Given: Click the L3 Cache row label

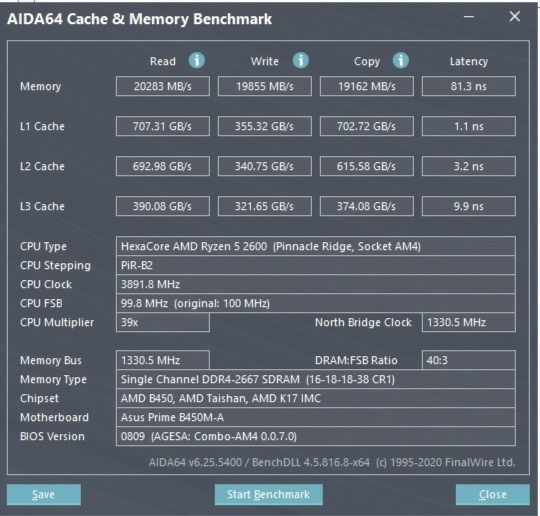Looking at the screenshot, I should pyautogui.click(x=42, y=206).
